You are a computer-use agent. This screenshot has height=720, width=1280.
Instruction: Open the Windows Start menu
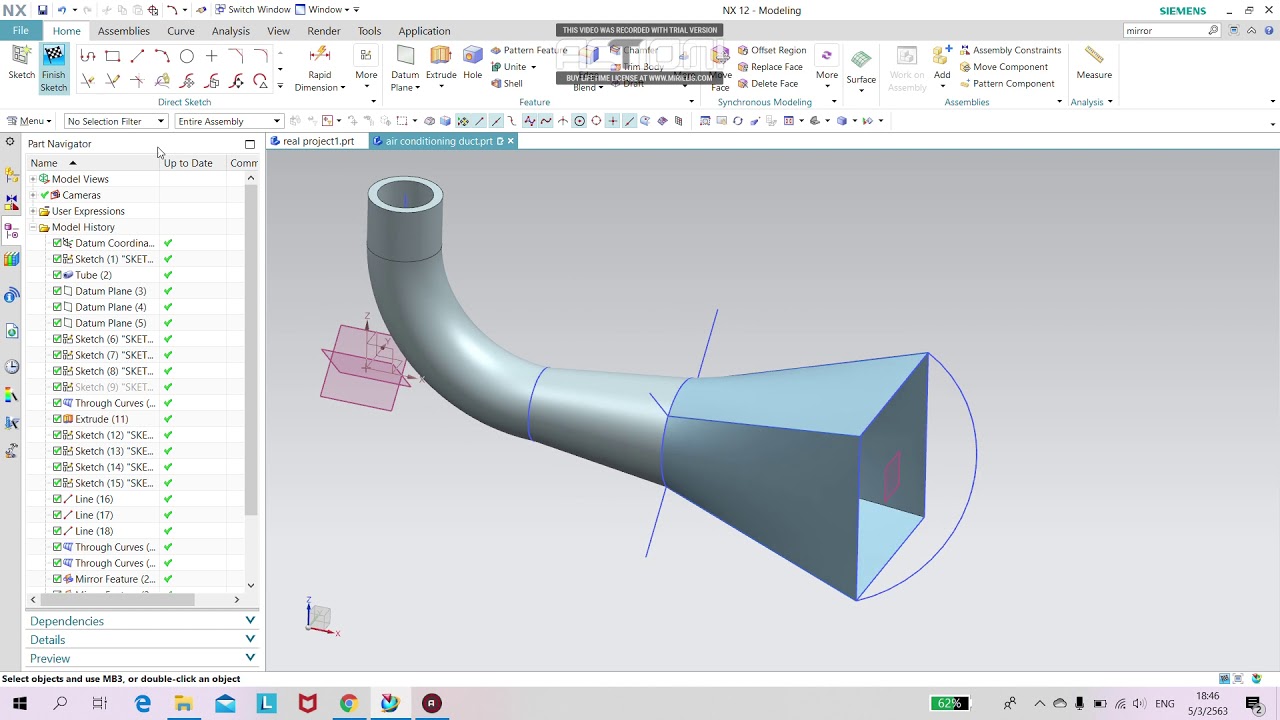[19, 703]
